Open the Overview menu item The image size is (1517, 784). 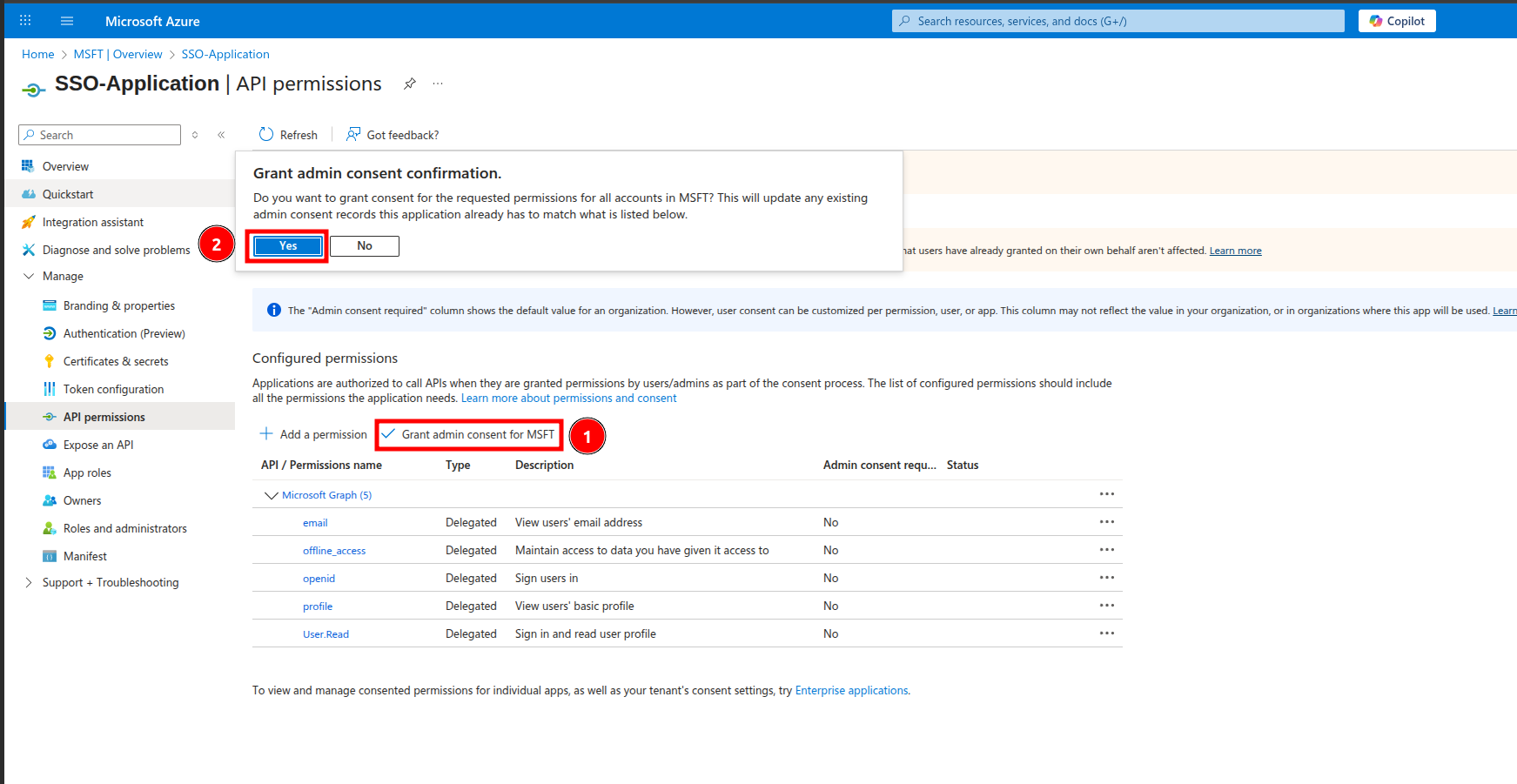[65, 166]
